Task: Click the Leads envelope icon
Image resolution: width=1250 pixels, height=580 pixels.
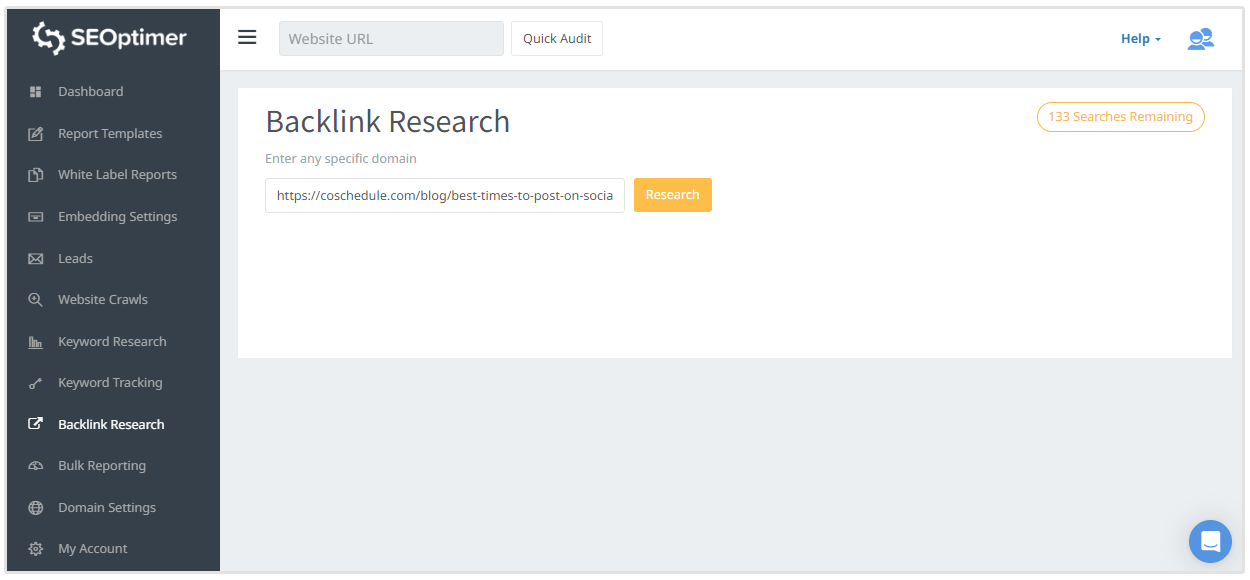Action: pos(36,259)
